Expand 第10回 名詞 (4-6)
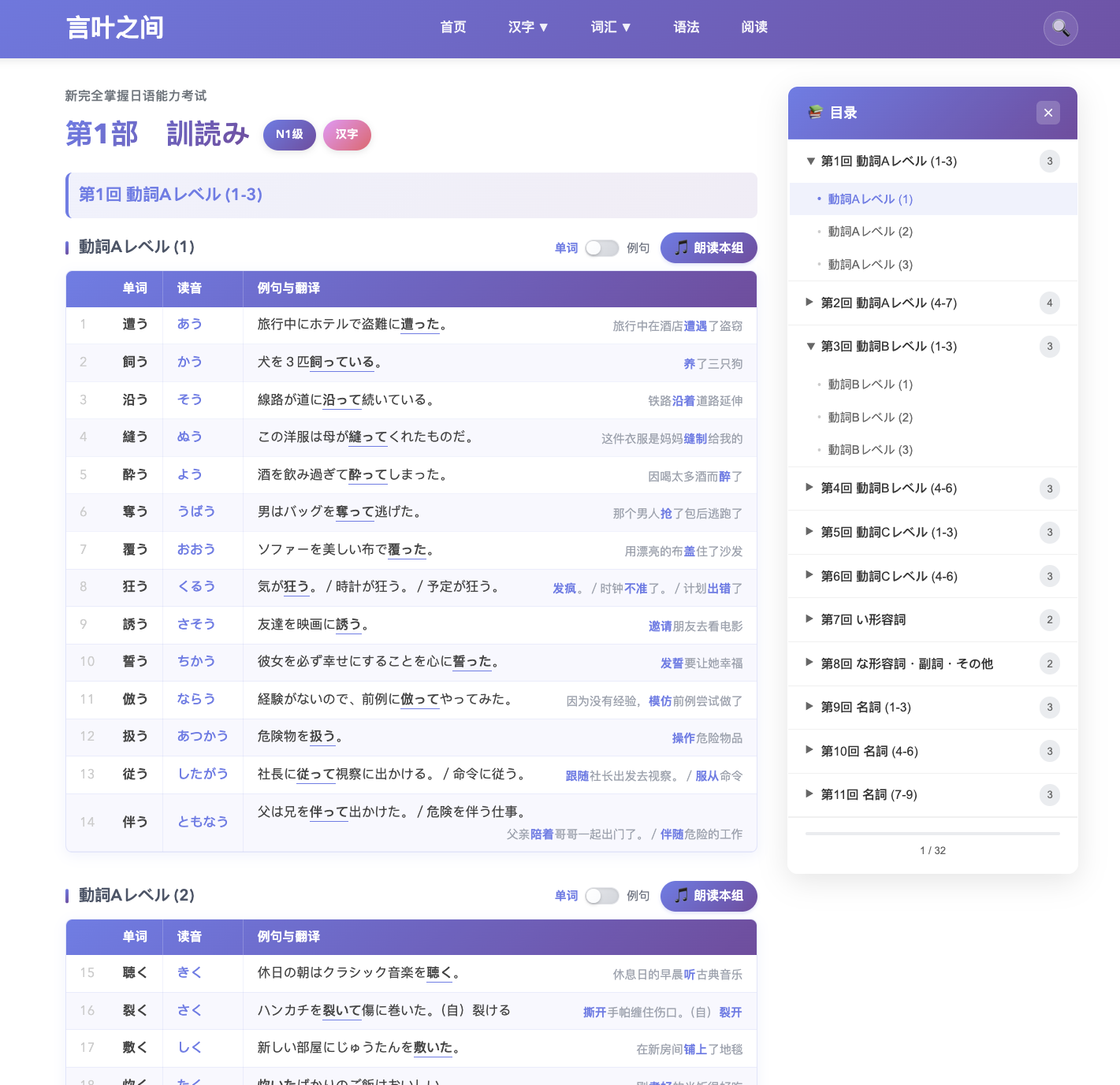This screenshot has height=1085, width=1120. point(932,752)
